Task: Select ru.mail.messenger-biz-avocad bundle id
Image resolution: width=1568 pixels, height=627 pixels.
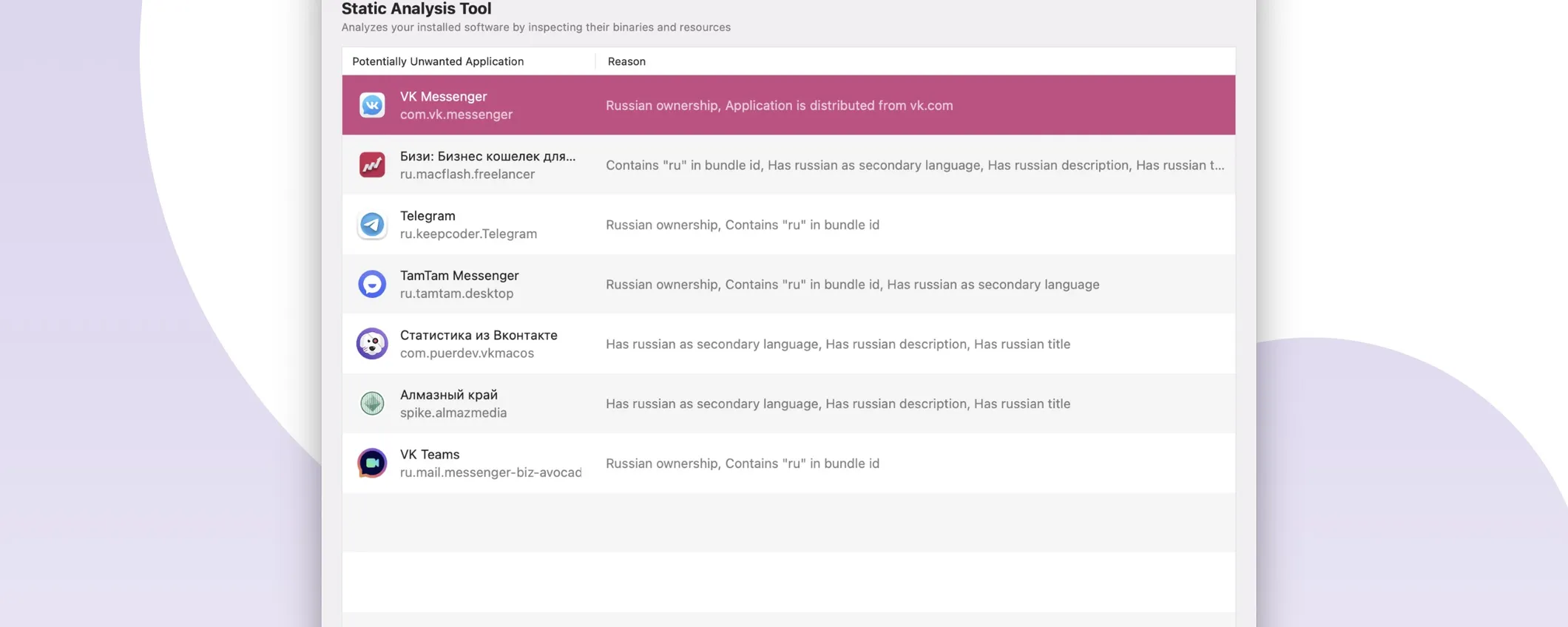Action: [490, 472]
